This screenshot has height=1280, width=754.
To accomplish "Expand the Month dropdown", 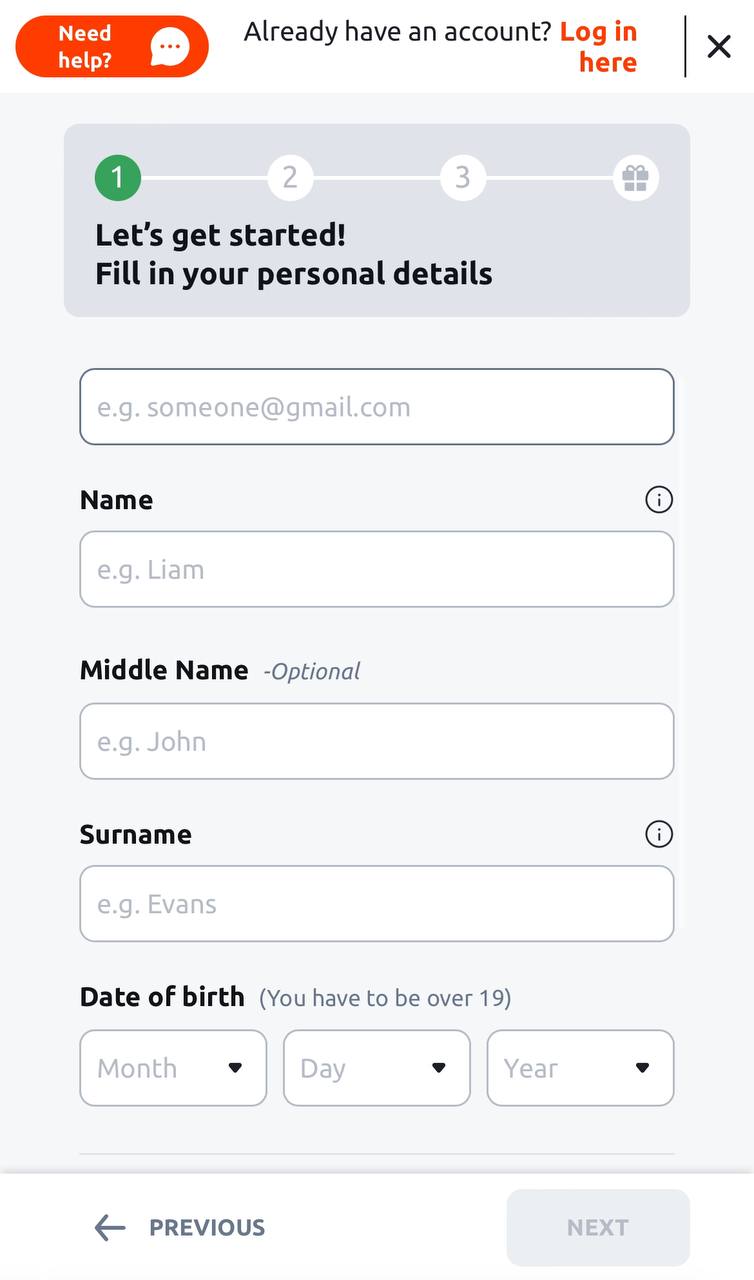I will [173, 1068].
